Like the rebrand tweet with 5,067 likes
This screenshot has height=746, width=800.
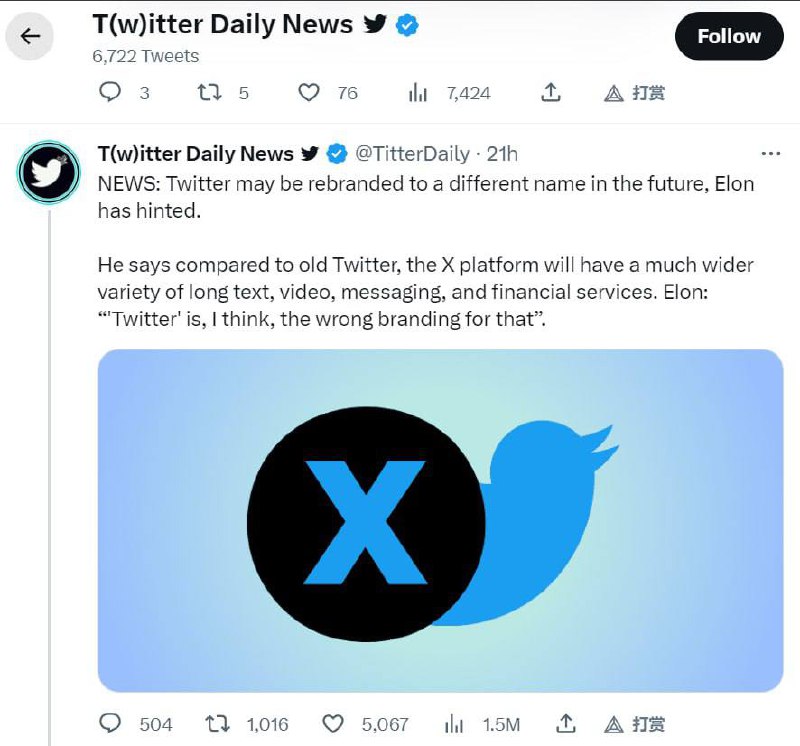(x=332, y=723)
